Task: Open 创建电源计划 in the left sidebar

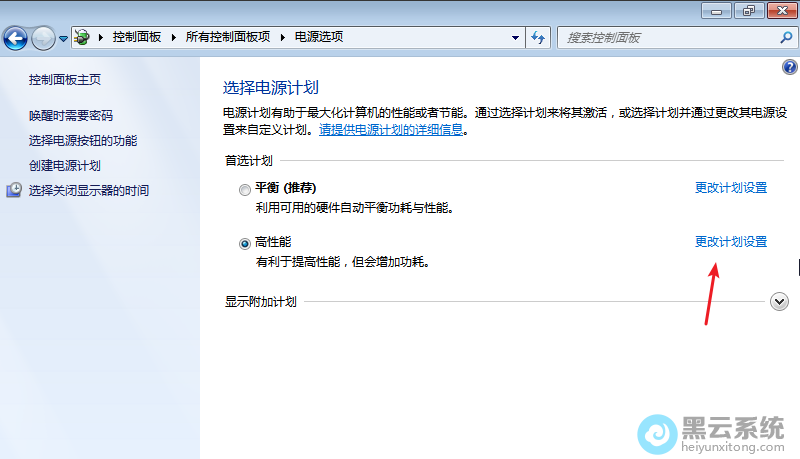Action: click(x=65, y=165)
